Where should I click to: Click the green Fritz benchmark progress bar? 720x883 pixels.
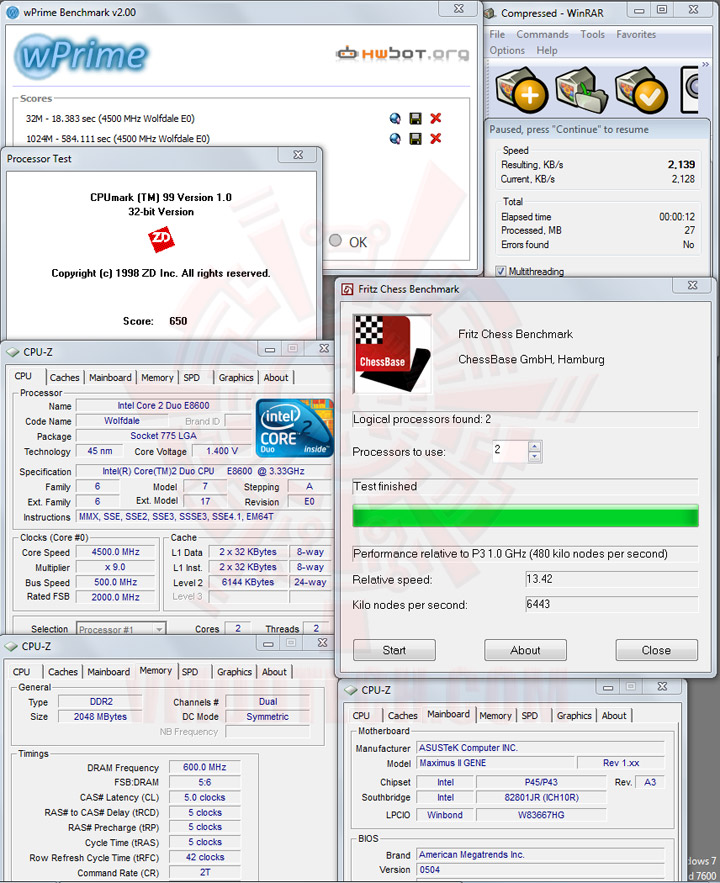coord(525,516)
